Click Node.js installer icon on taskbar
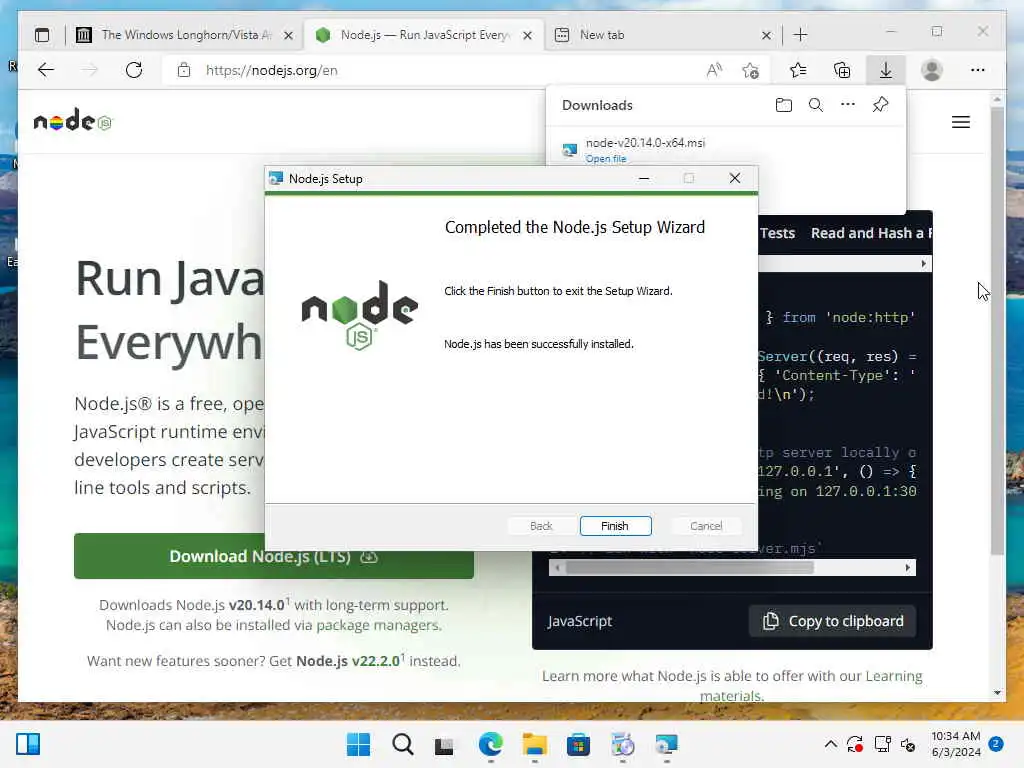This screenshot has width=1024, height=768. tap(667, 744)
